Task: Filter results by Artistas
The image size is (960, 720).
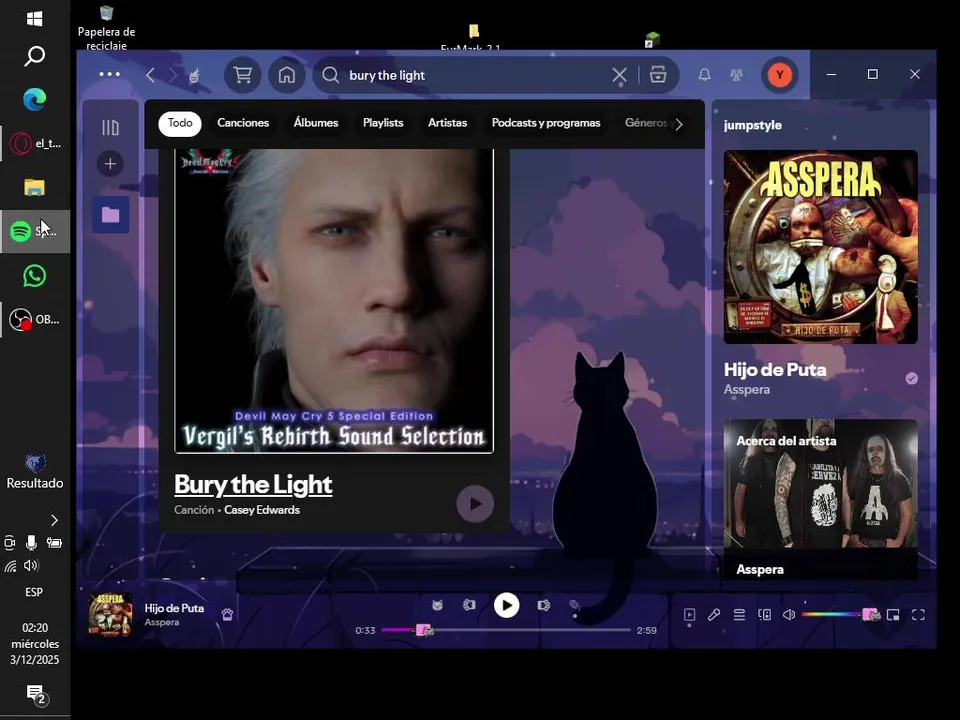Action: click(448, 123)
